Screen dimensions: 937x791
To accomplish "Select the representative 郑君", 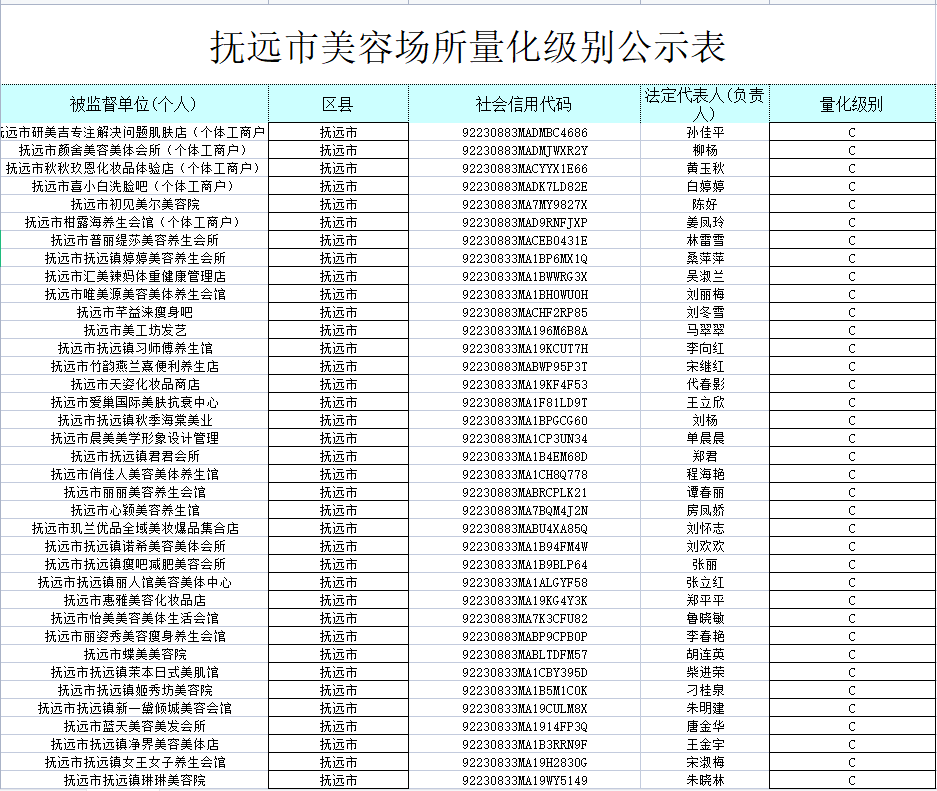I will 705,456.
